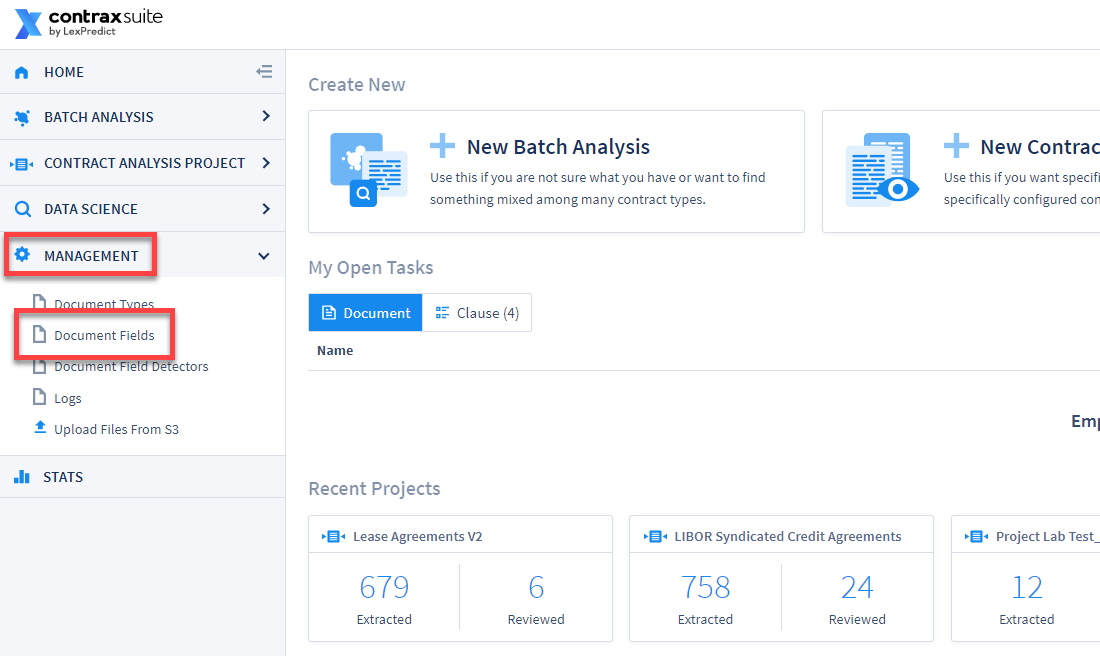
Task: Select the Document tab in My Open Tasks
Action: [365, 313]
